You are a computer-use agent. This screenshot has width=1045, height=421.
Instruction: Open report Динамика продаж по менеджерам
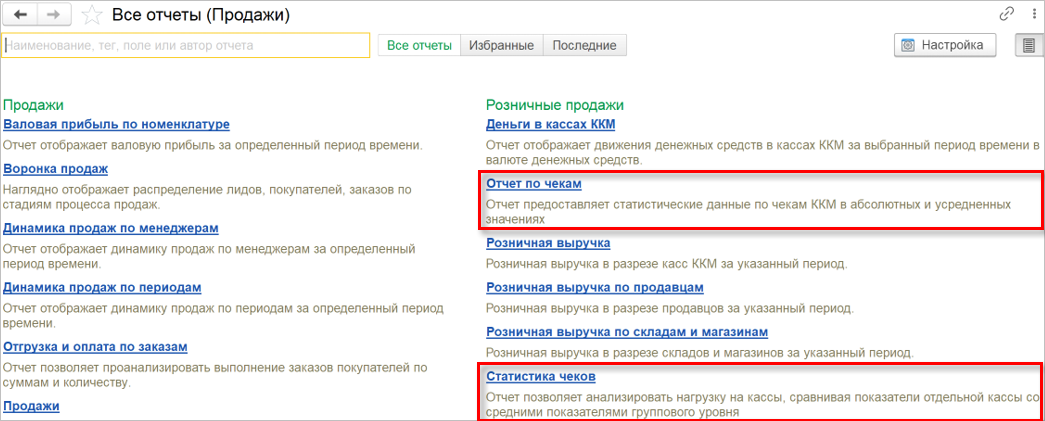click(x=111, y=228)
